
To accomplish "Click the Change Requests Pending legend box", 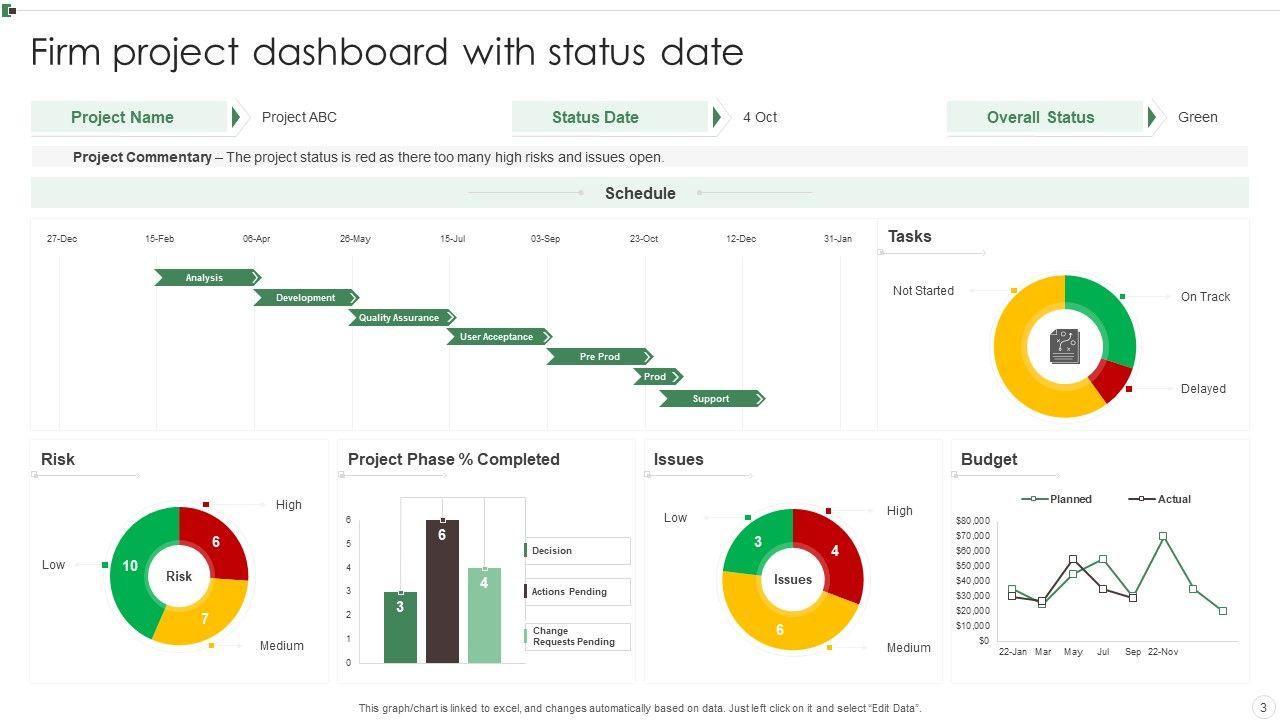I will click(577, 637).
